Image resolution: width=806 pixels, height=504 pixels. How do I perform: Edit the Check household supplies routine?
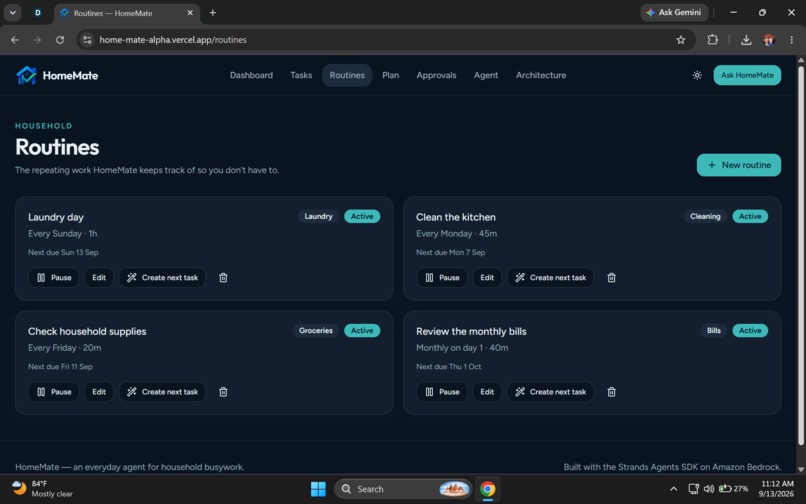tap(99, 392)
